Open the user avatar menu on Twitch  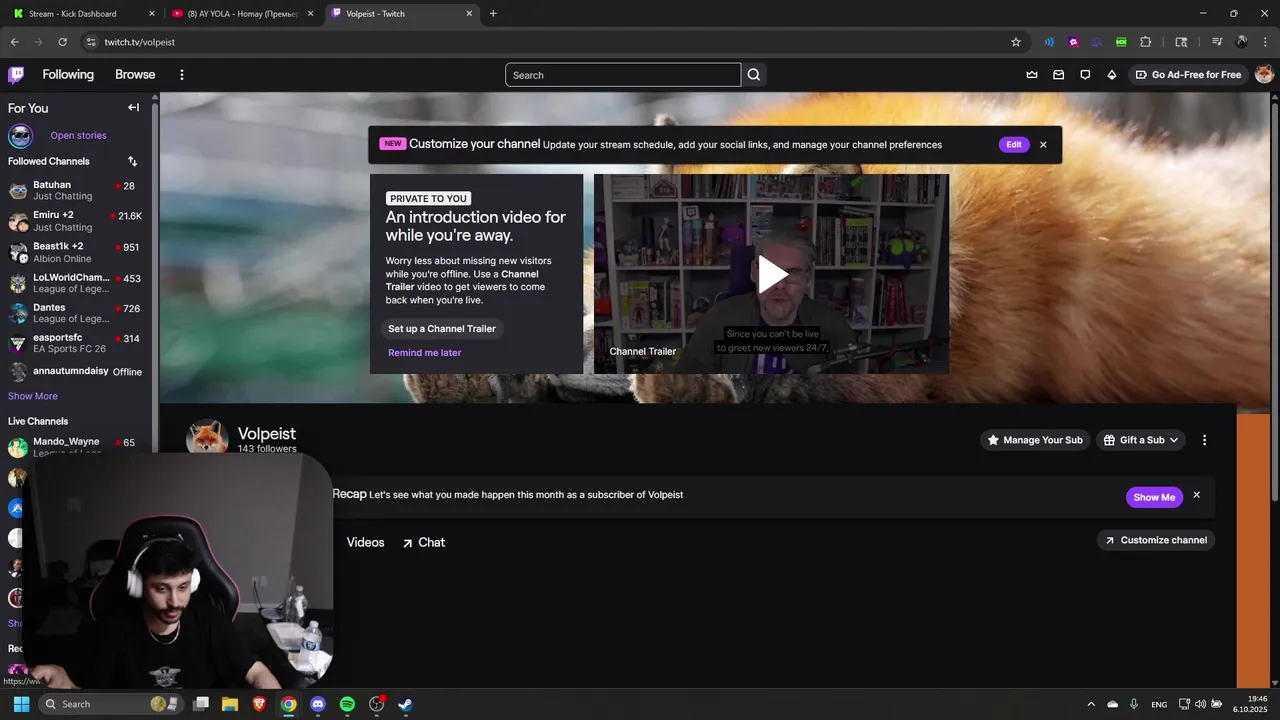pyautogui.click(x=1264, y=75)
